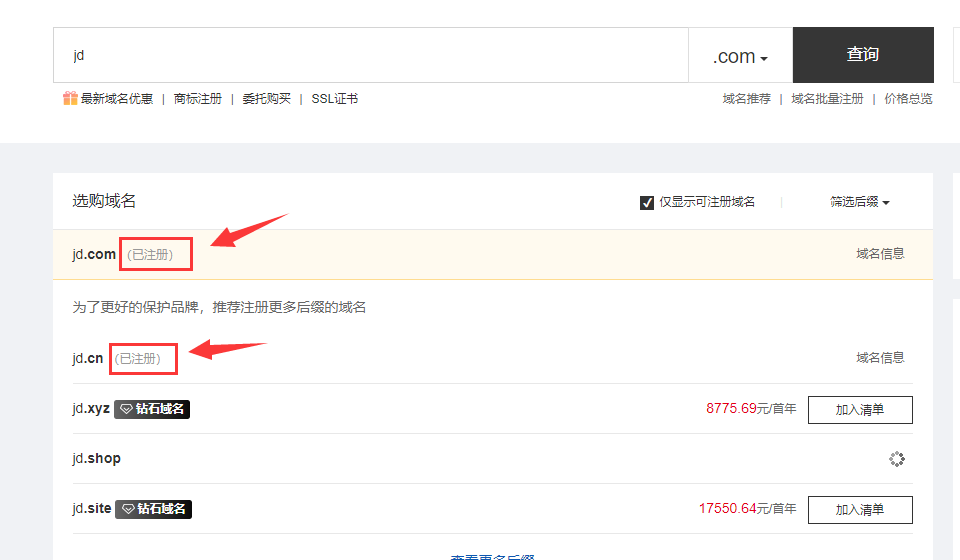Click the gift icon beside 最新域名优惠
This screenshot has width=960, height=560.
click(69, 98)
